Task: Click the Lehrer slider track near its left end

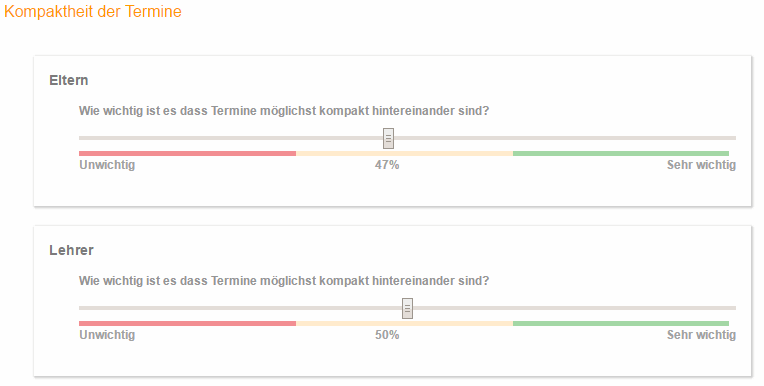Action: coord(94,308)
